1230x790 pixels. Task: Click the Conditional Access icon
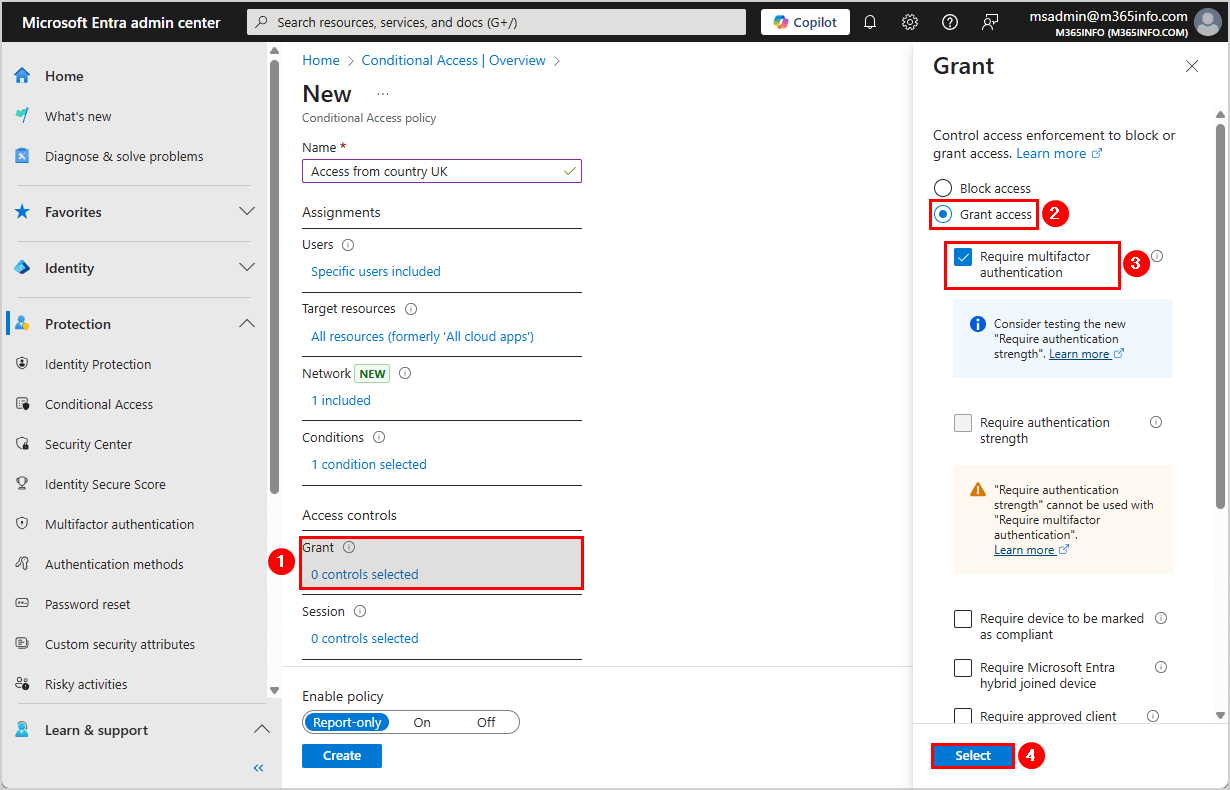pyautogui.click(x=22, y=404)
